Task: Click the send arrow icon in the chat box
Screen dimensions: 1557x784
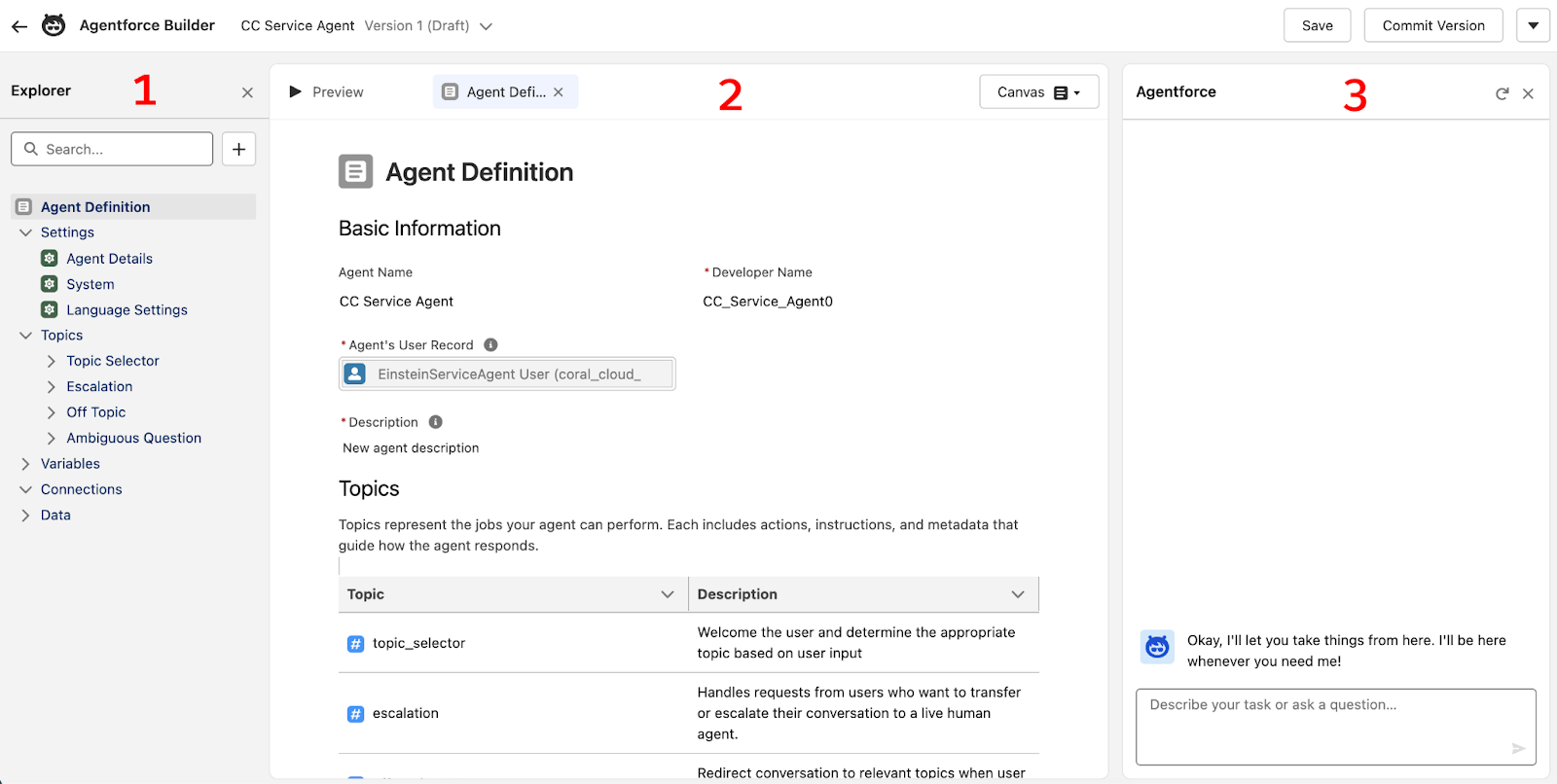Action: pos(1518,748)
